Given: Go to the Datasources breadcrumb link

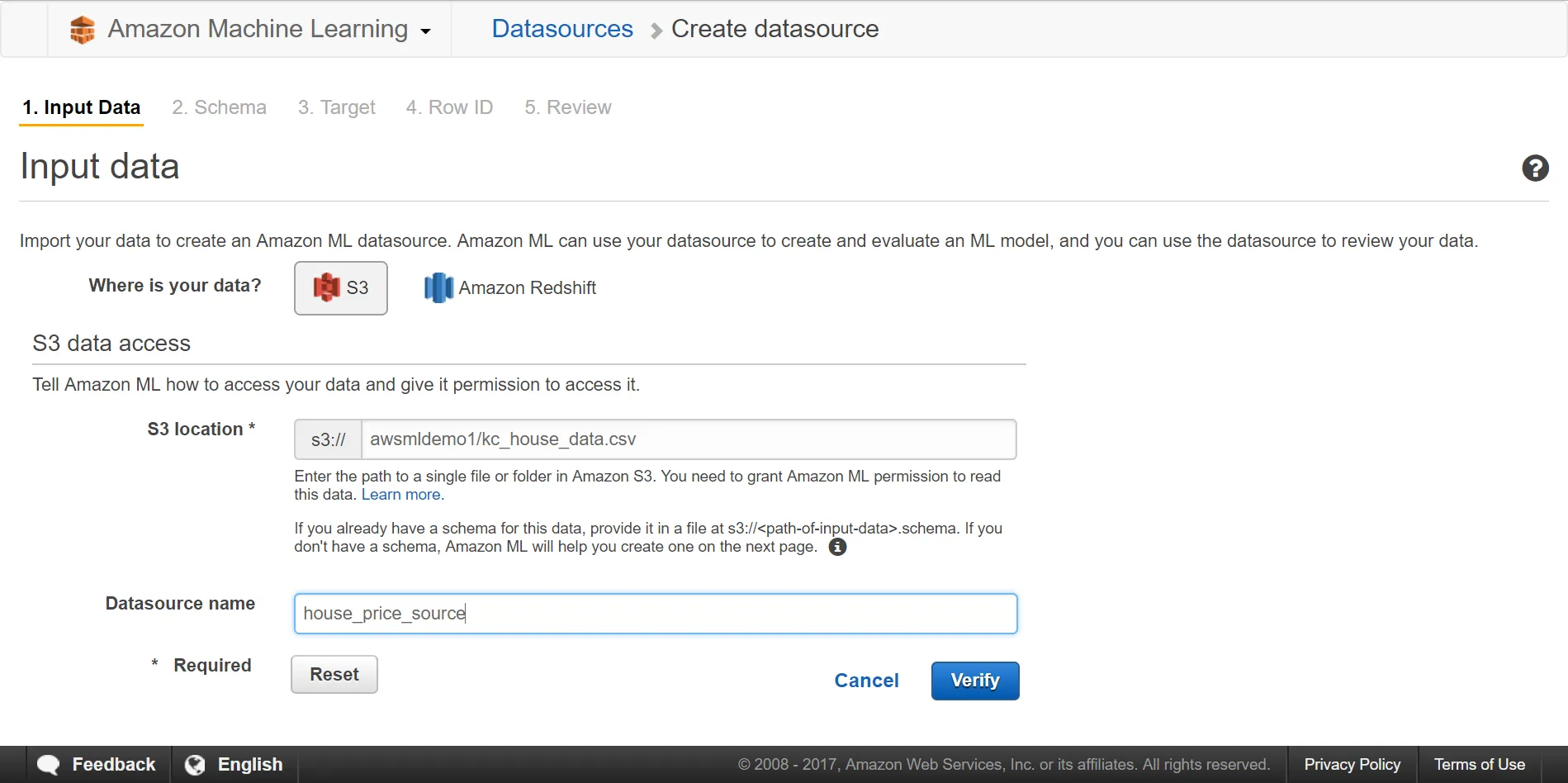Looking at the screenshot, I should click(x=562, y=29).
